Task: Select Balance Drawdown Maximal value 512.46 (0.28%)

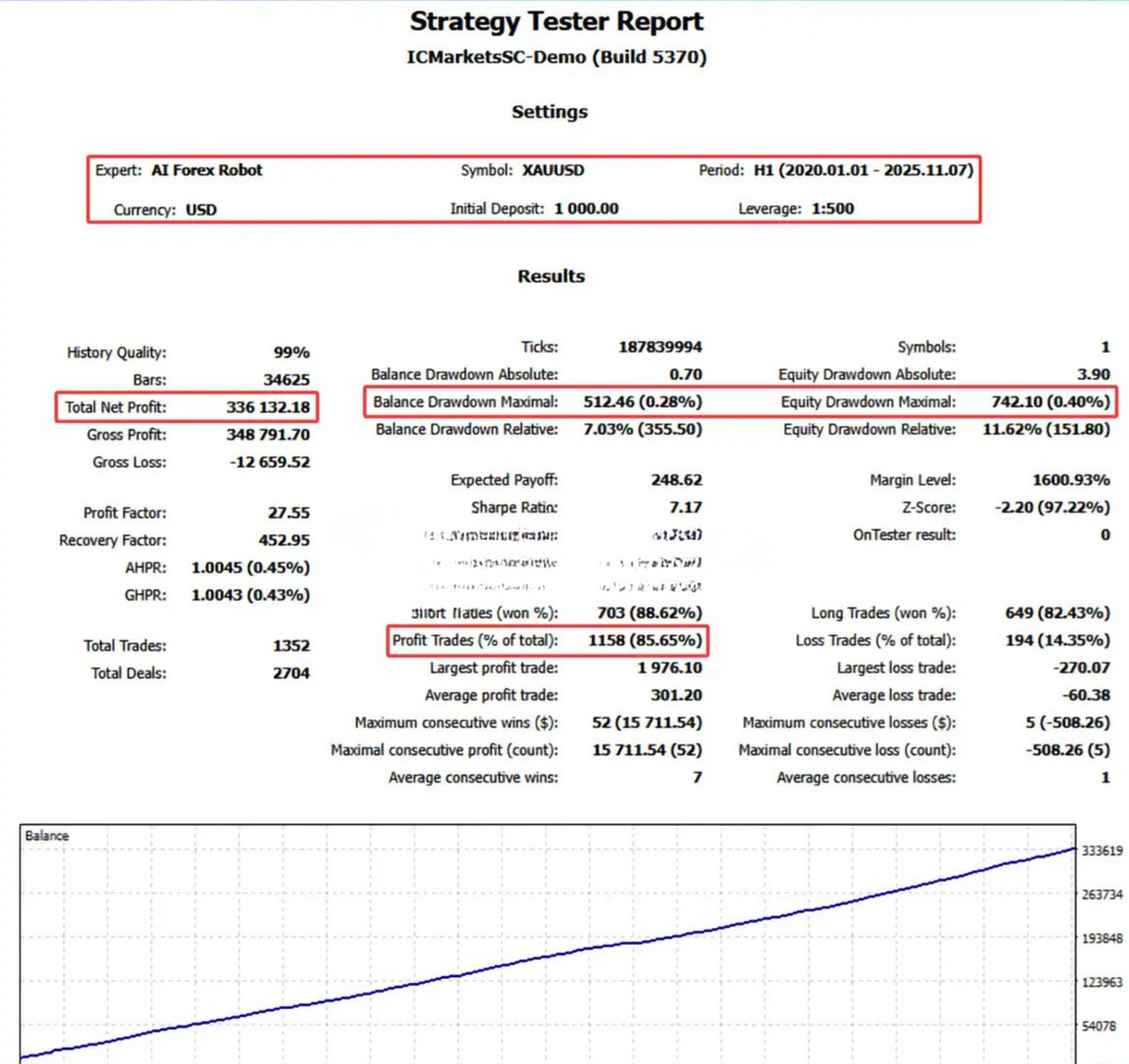Action: tap(643, 402)
